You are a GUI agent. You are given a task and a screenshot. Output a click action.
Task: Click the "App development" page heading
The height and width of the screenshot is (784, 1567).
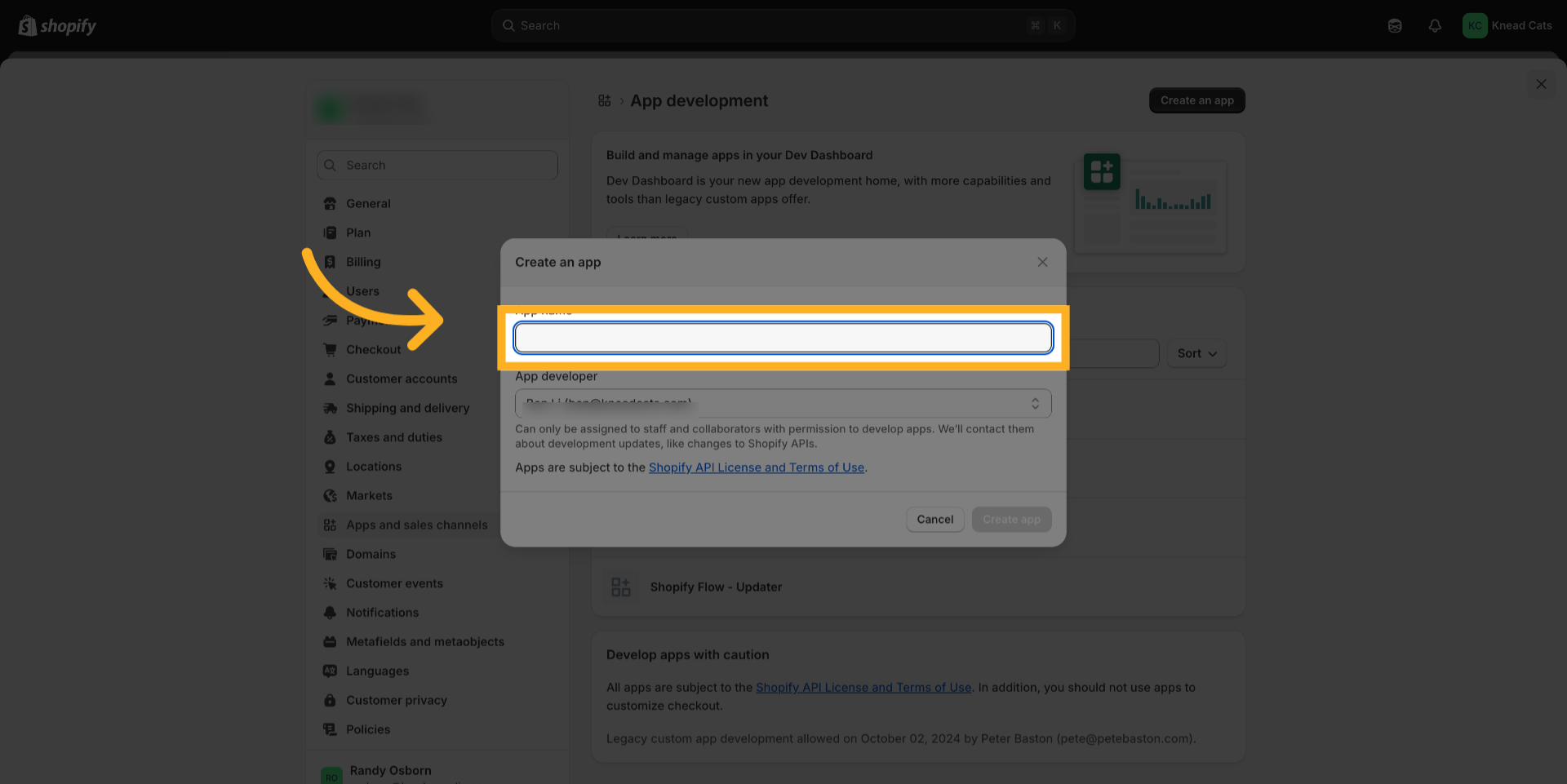699,100
